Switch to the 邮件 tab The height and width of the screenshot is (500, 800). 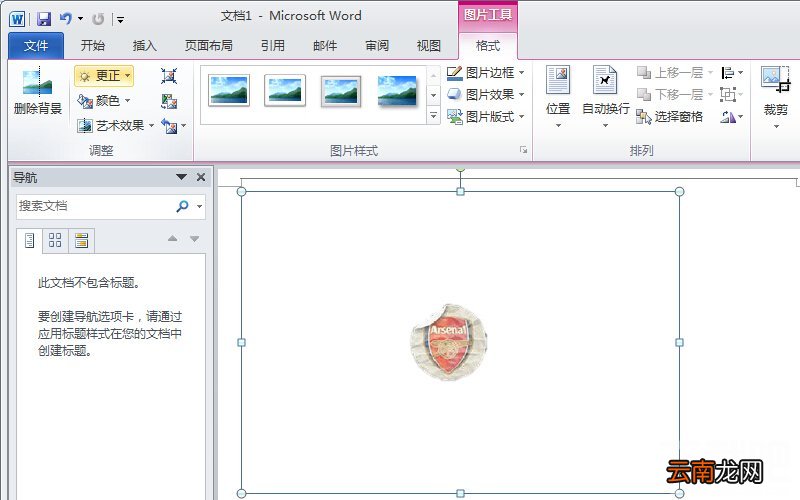click(325, 45)
